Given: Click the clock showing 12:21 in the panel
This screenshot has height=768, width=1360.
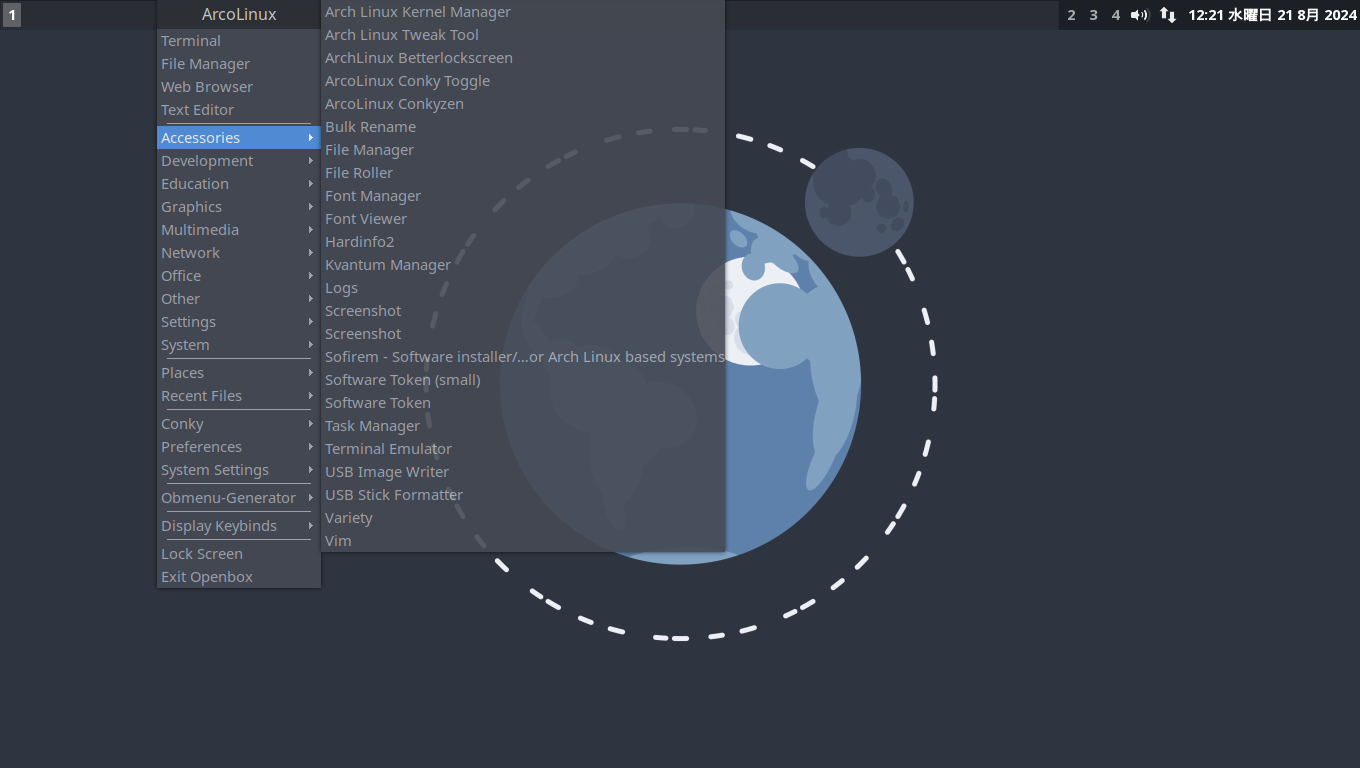Looking at the screenshot, I should point(1272,15).
